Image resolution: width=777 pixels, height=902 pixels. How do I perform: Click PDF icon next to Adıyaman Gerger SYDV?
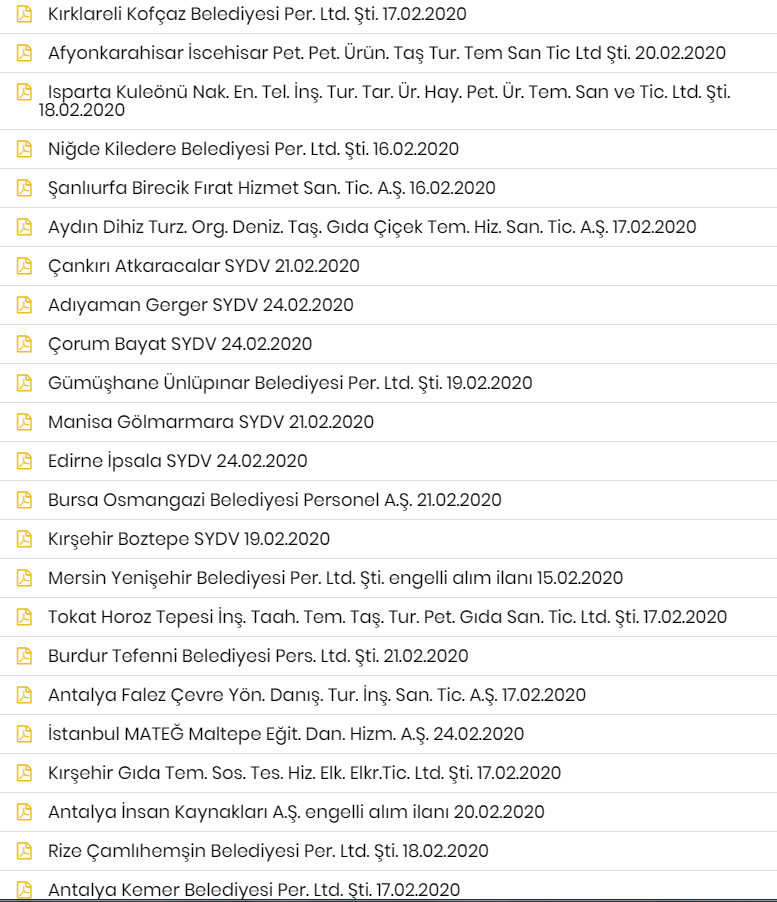pyautogui.click(x=24, y=305)
